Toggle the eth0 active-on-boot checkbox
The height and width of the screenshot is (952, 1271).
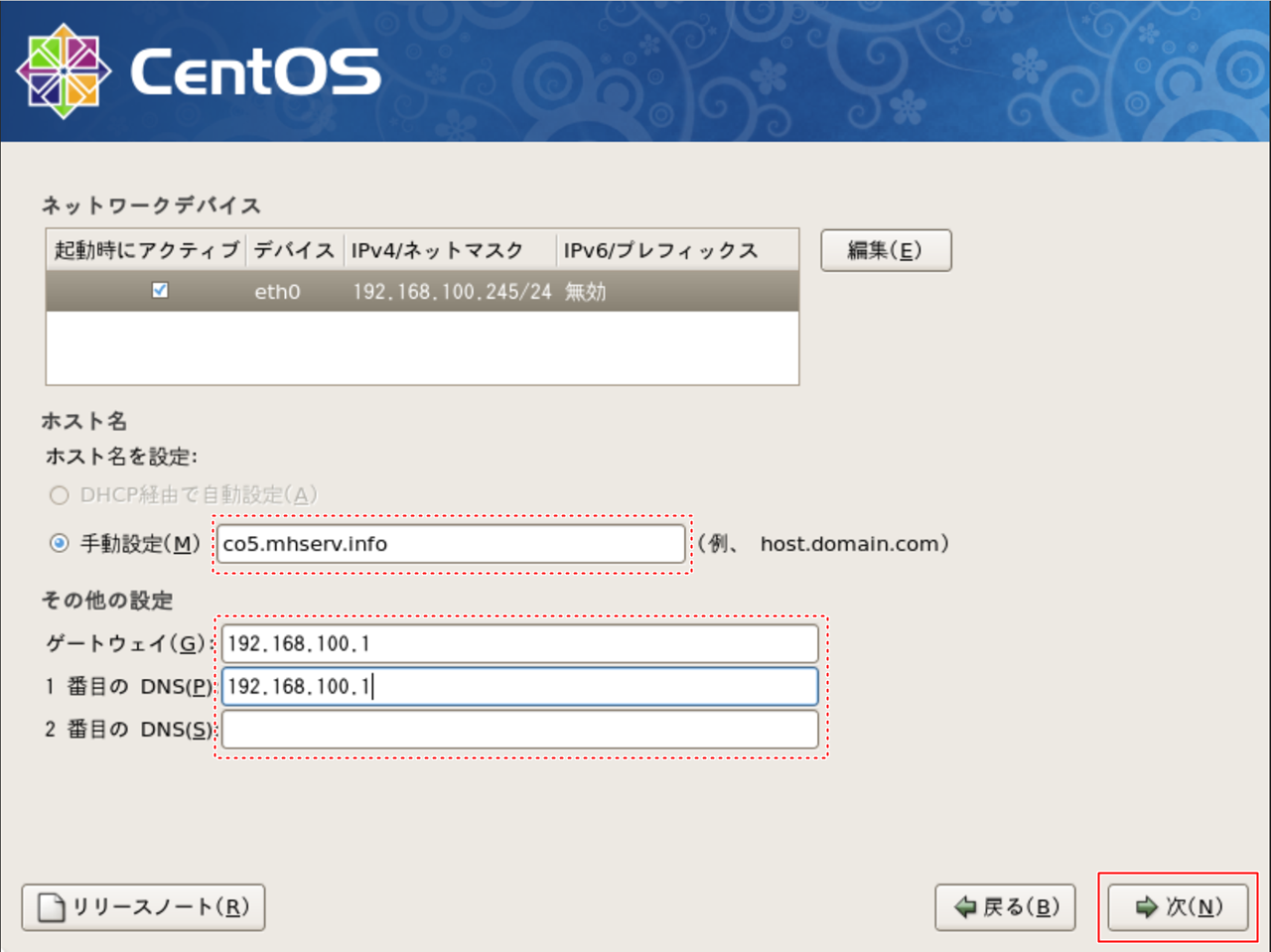click(x=160, y=291)
